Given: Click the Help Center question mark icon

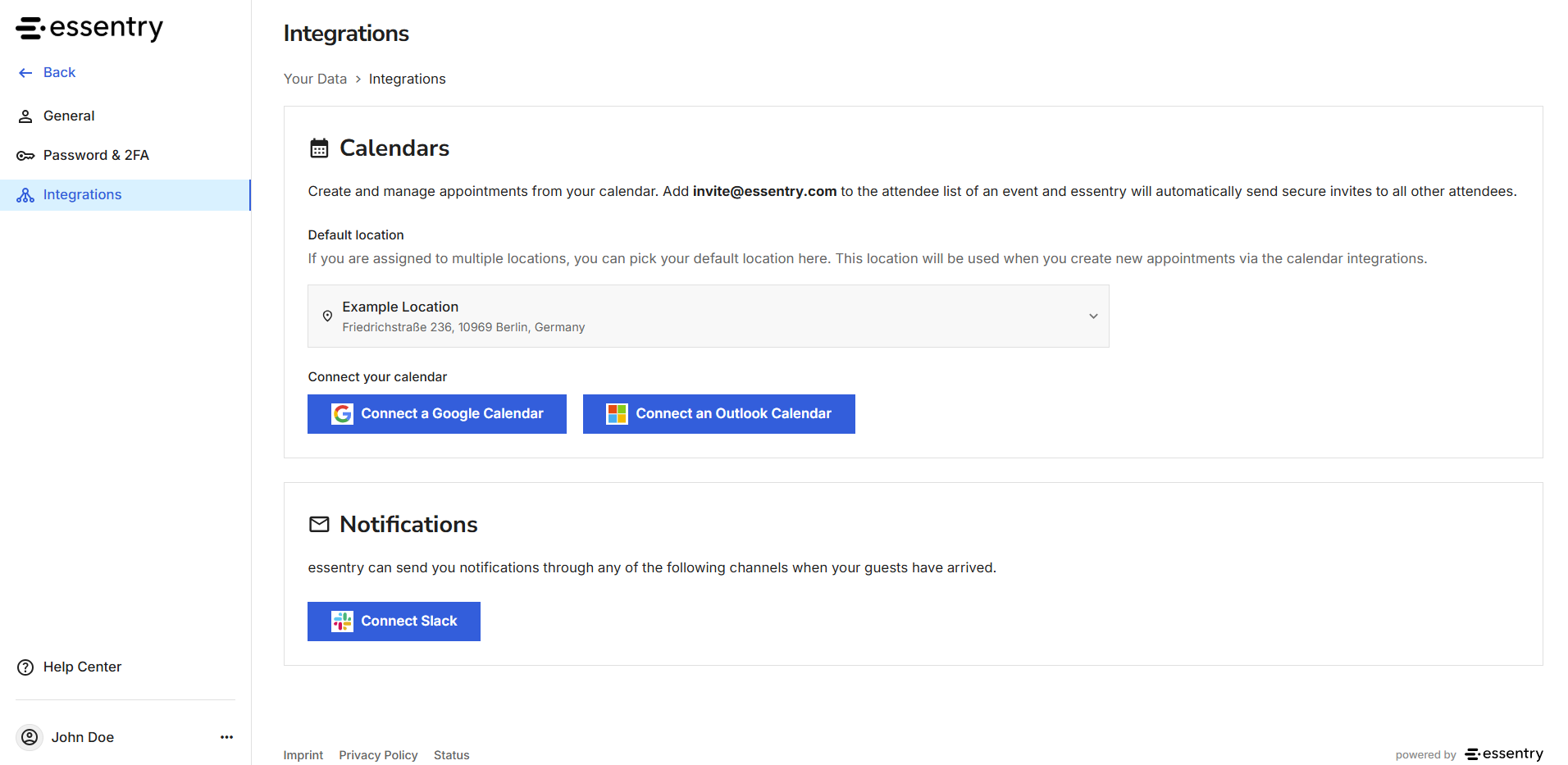Looking at the screenshot, I should 25,667.
